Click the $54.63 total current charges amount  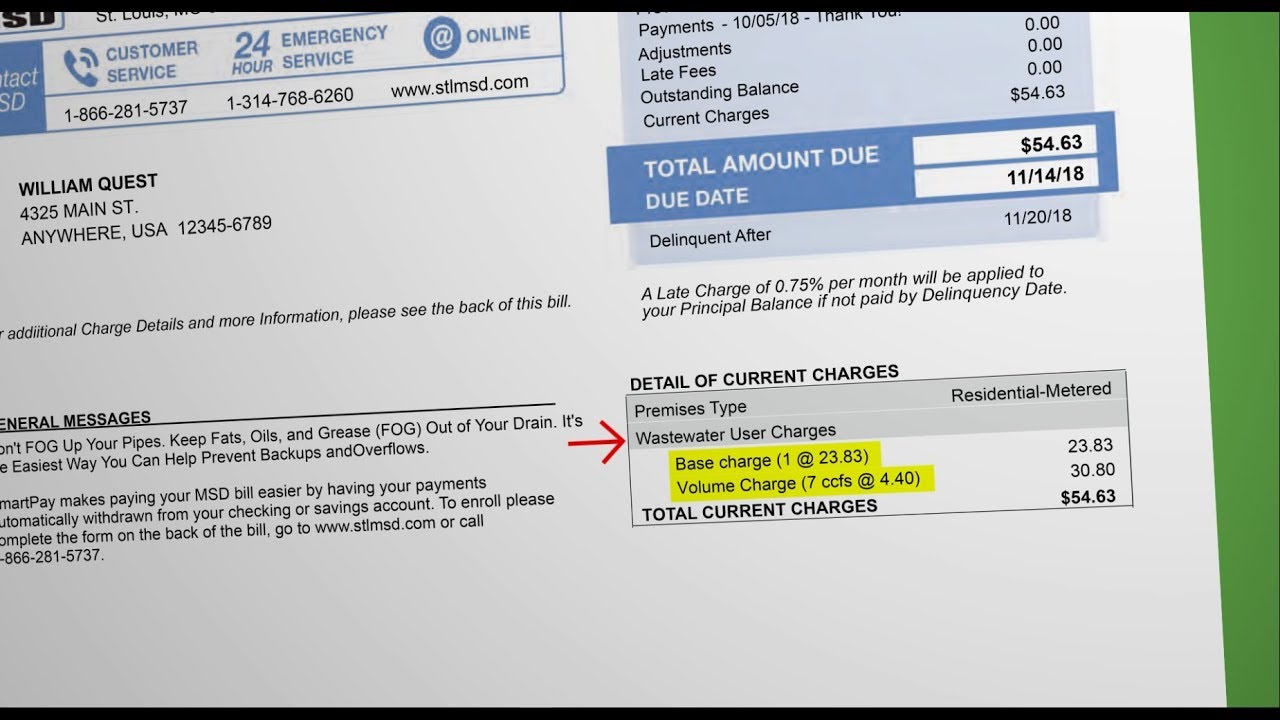[1088, 496]
